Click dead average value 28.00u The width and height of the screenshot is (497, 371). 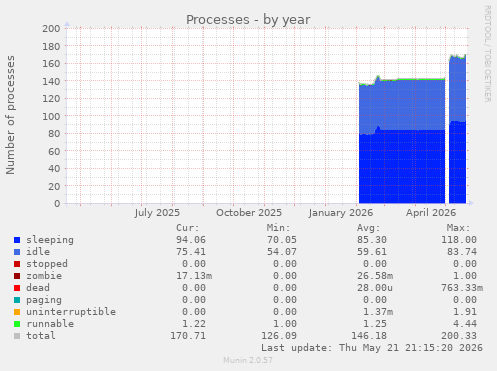[x=375, y=288]
